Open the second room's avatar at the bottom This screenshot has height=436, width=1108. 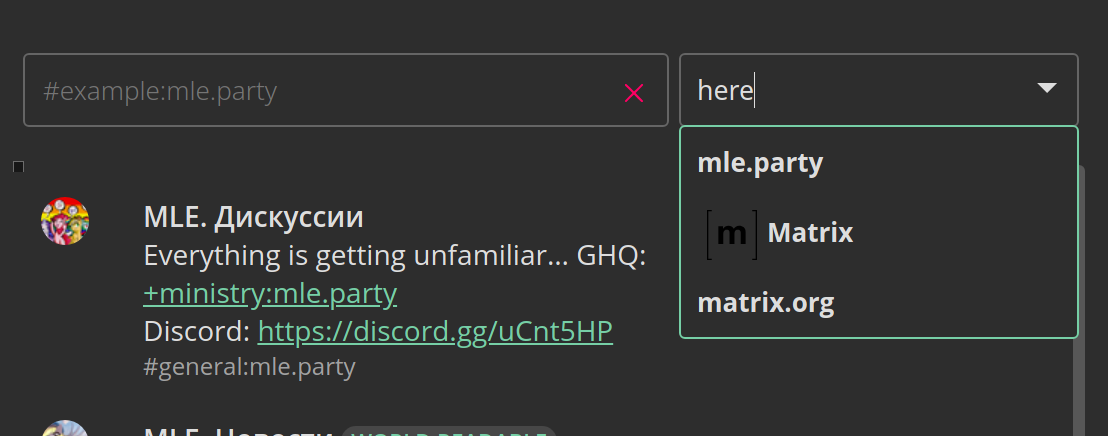pos(65,428)
